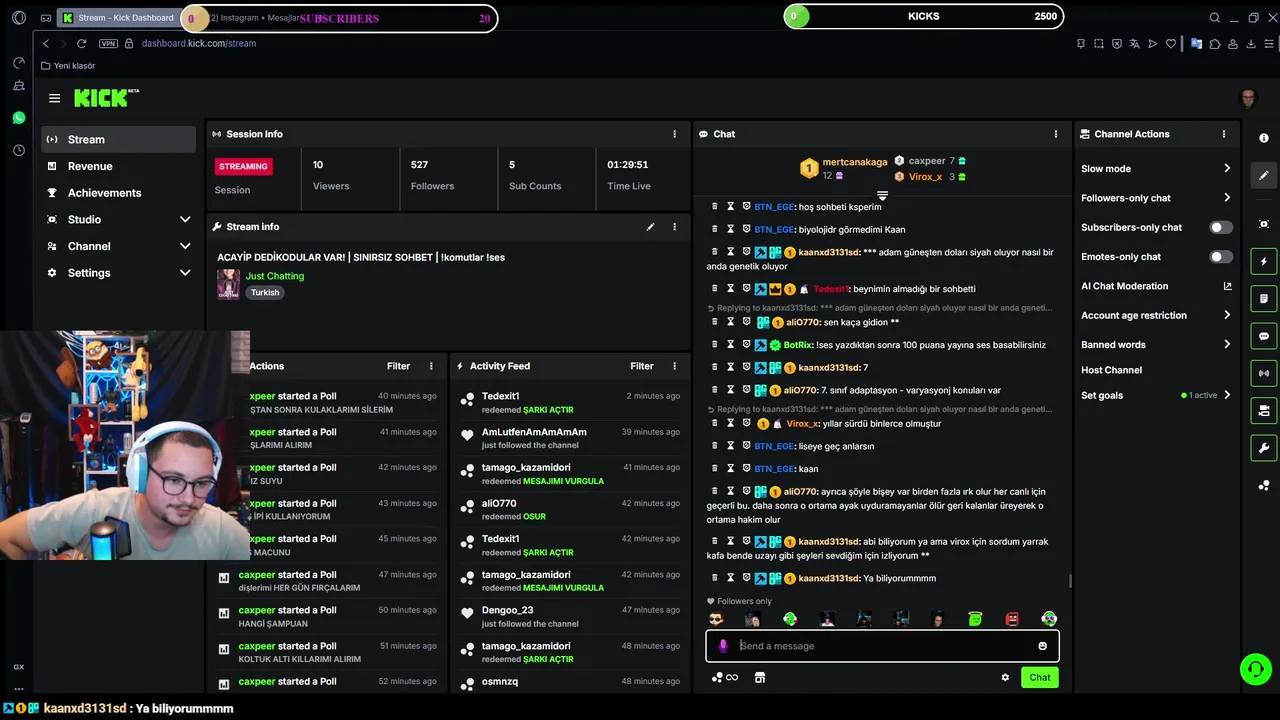The height and width of the screenshot is (720, 1280).
Task: Open Stream info three-dot menu
Action: coord(674,227)
